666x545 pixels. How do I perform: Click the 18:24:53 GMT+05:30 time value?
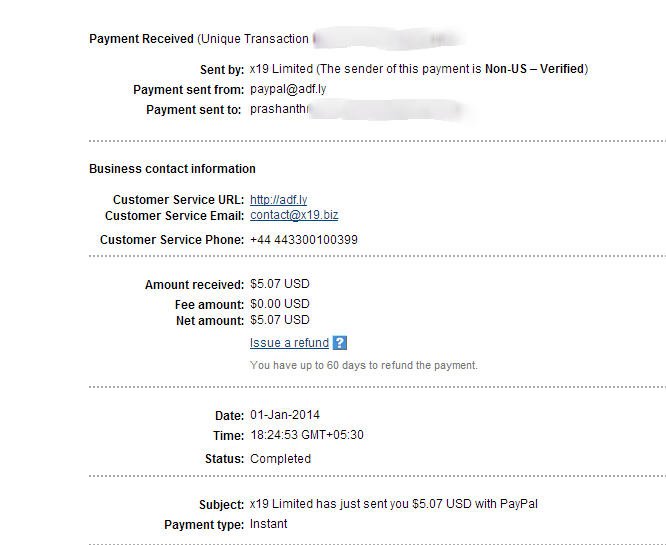[x=307, y=435]
